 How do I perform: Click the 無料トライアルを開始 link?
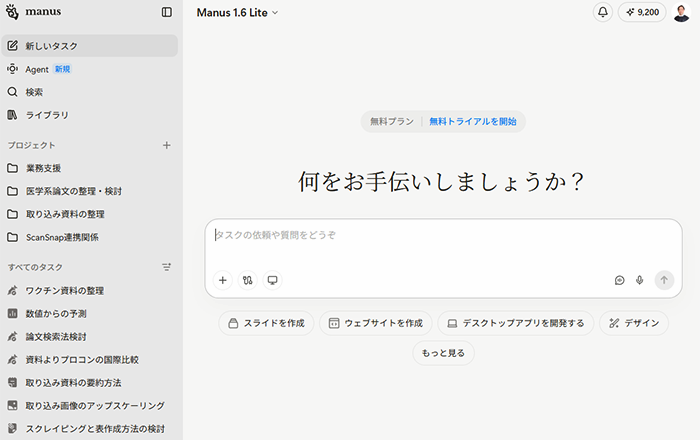(473, 121)
